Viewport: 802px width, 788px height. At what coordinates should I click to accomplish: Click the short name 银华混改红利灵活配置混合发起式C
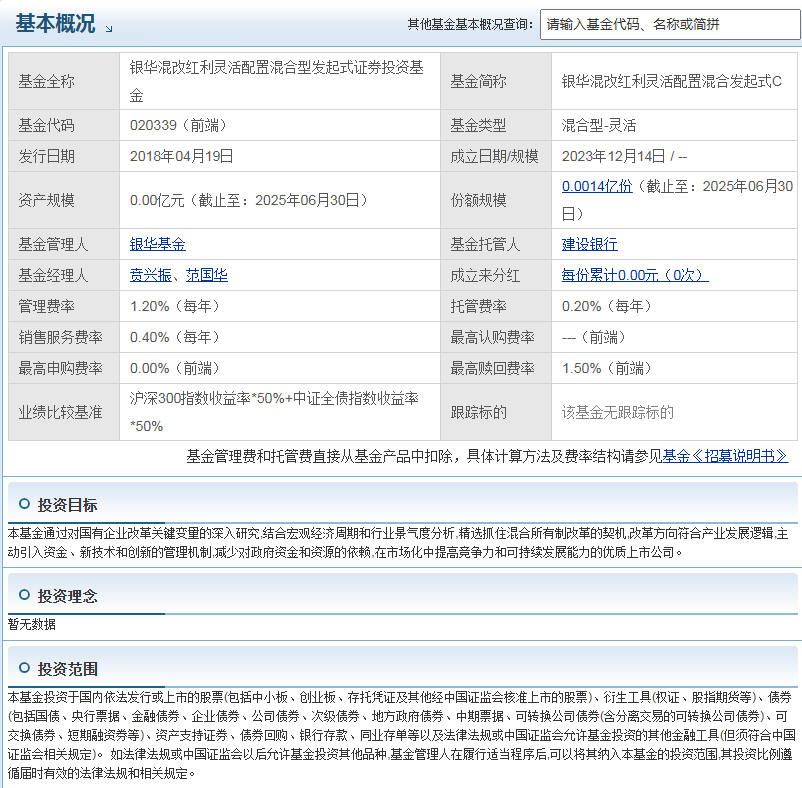[672, 81]
